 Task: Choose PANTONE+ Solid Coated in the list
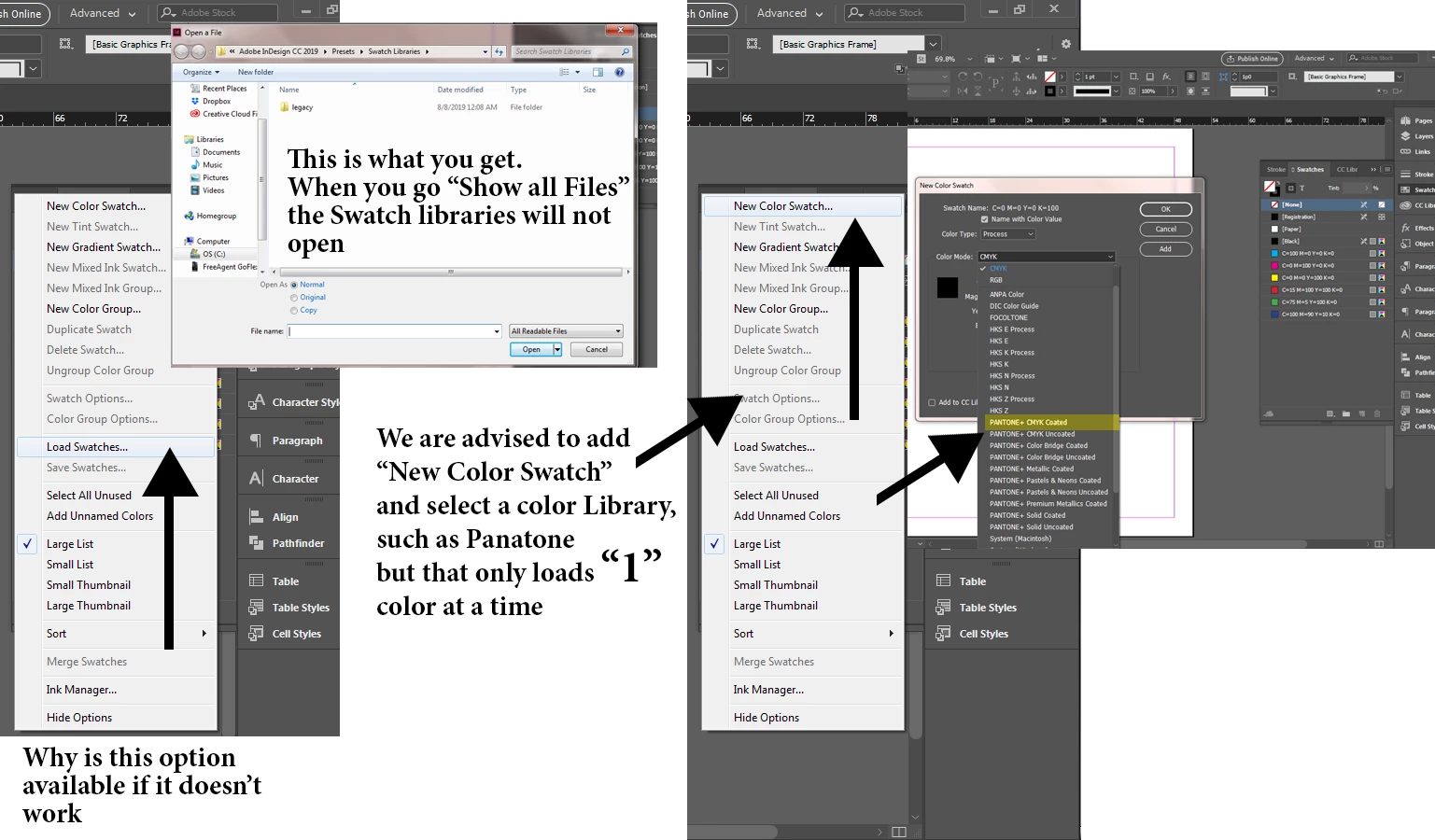(1027, 515)
